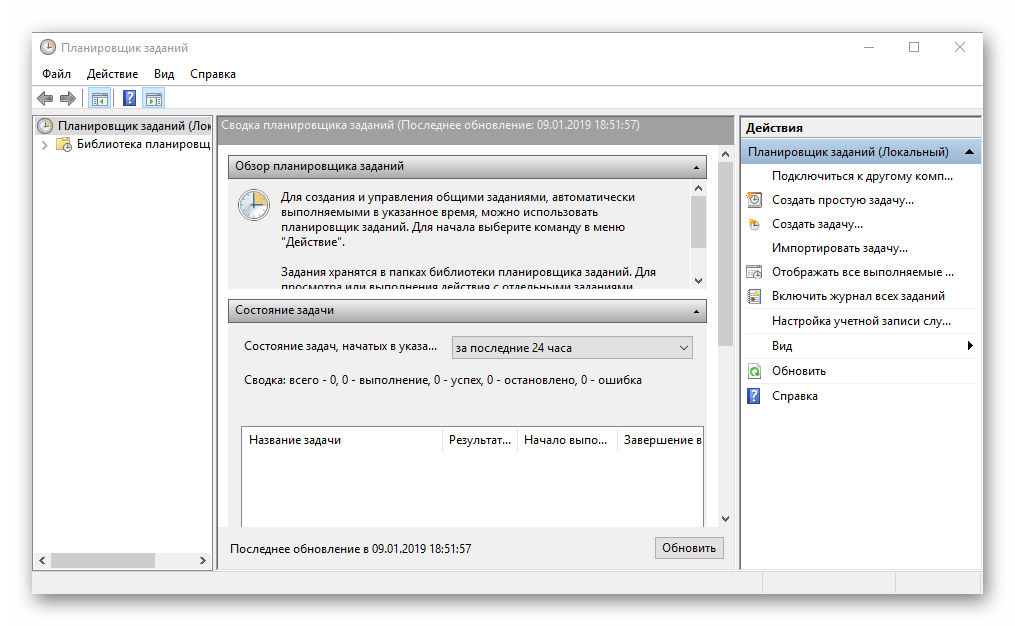The image size is (1015, 626).
Task: Toggle the Action pane toolbar icon
Action: (x=153, y=98)
